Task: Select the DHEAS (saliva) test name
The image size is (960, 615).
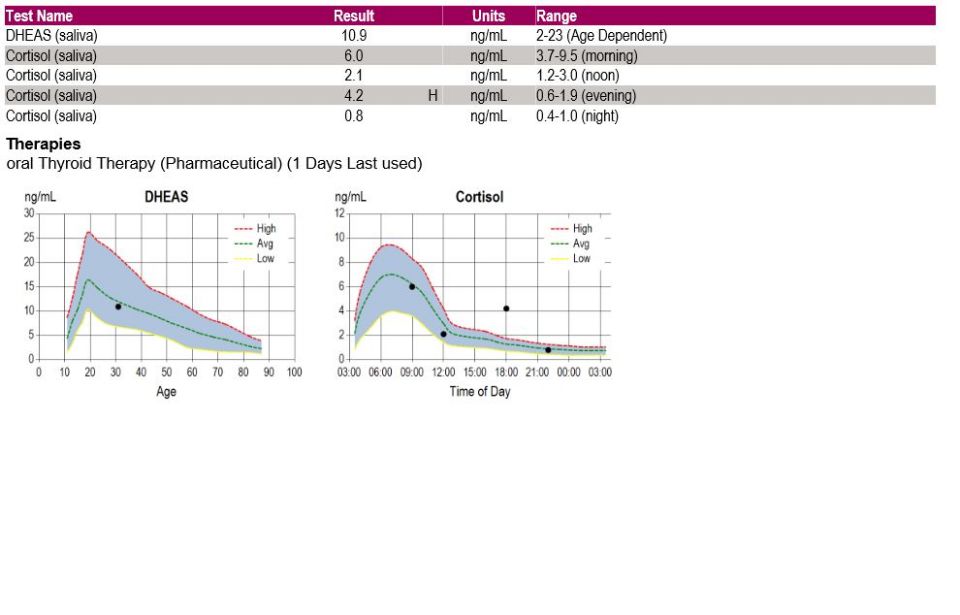Action: 51,36
